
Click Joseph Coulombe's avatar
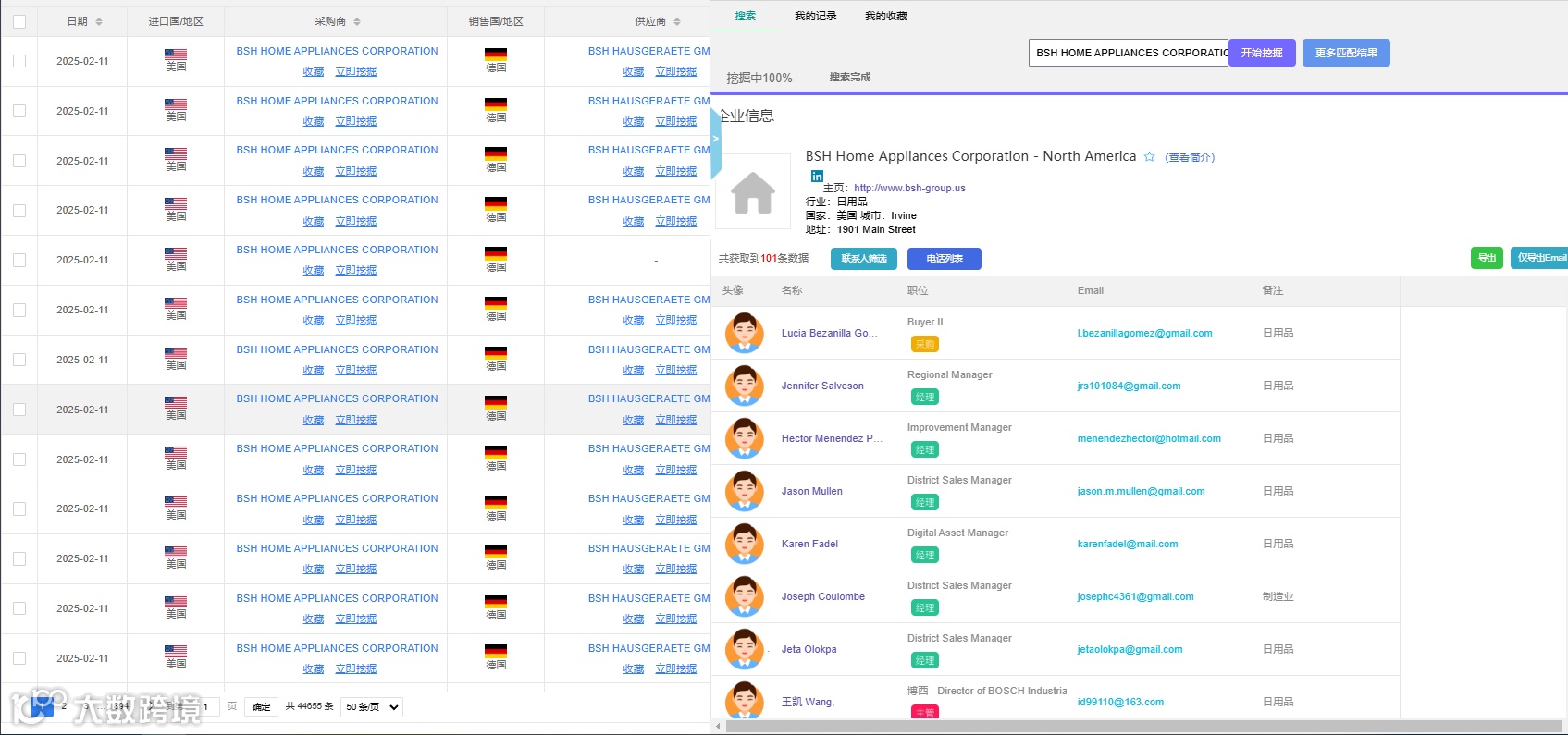744,596
